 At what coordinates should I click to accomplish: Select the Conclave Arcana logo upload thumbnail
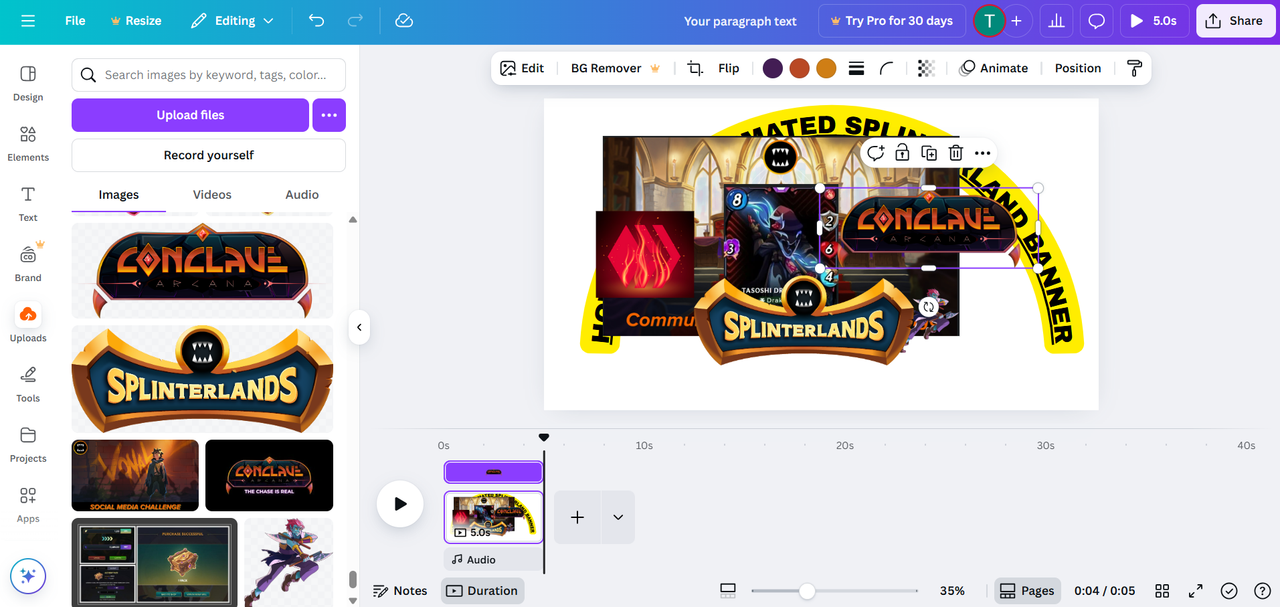(x=202, y=270)
